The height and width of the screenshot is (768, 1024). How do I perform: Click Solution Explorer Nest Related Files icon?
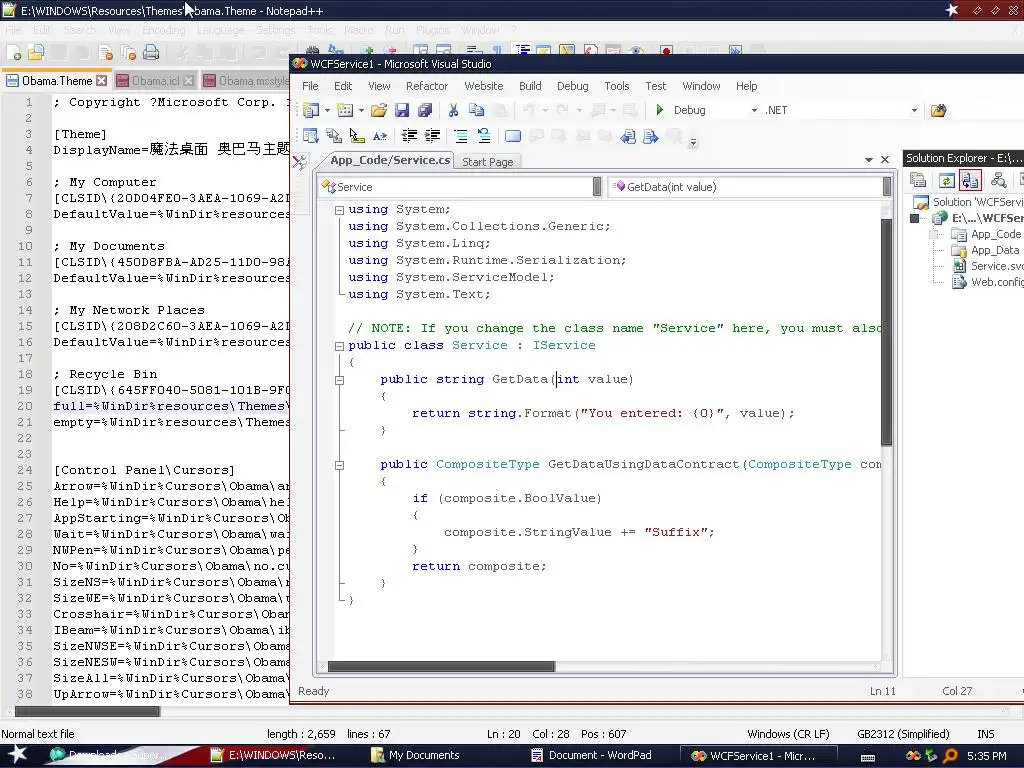(x=970, y=180)
